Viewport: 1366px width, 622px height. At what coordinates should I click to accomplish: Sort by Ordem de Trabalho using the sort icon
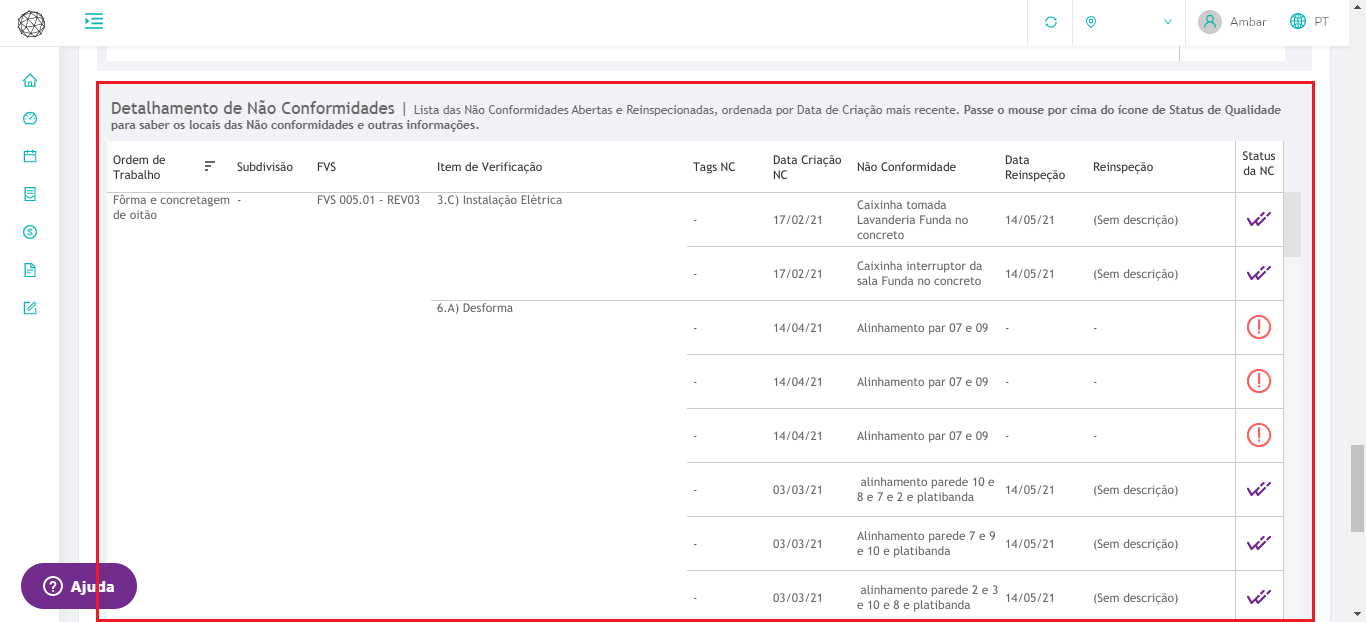209,166
